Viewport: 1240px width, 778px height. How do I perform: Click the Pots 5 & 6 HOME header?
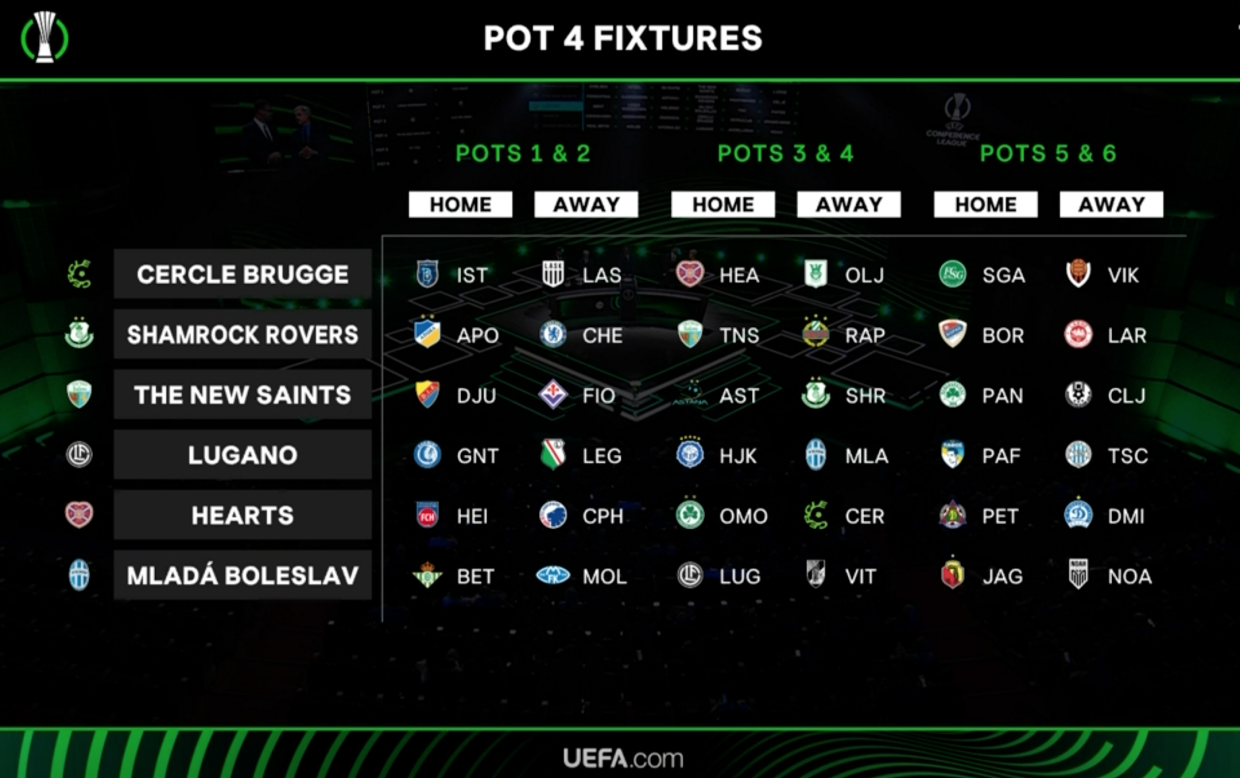[985, 205]
